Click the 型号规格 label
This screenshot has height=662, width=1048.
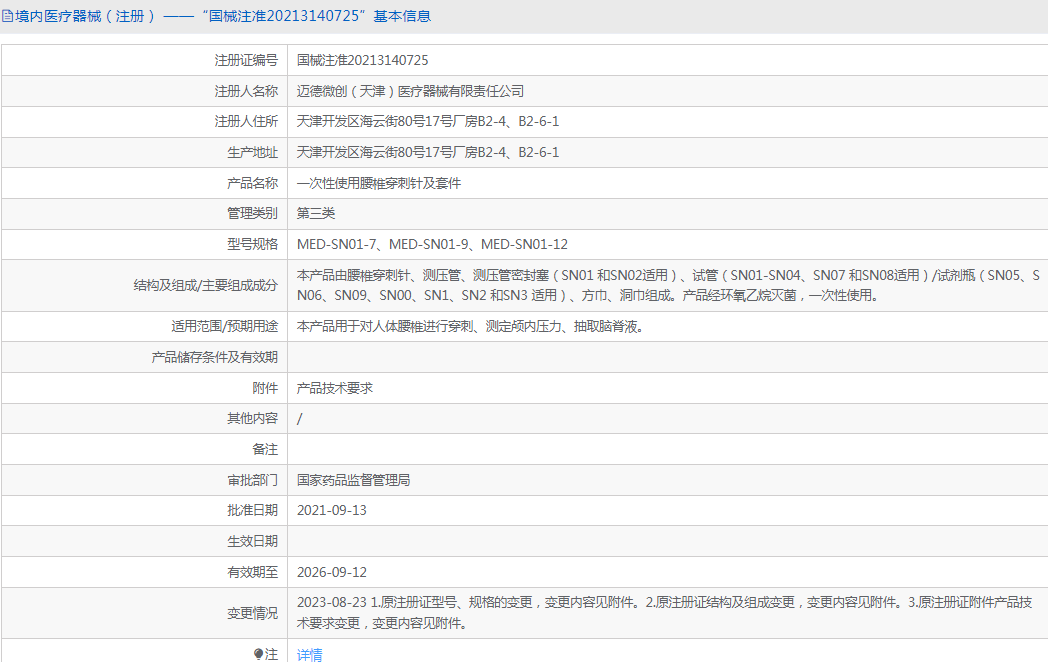252,244
